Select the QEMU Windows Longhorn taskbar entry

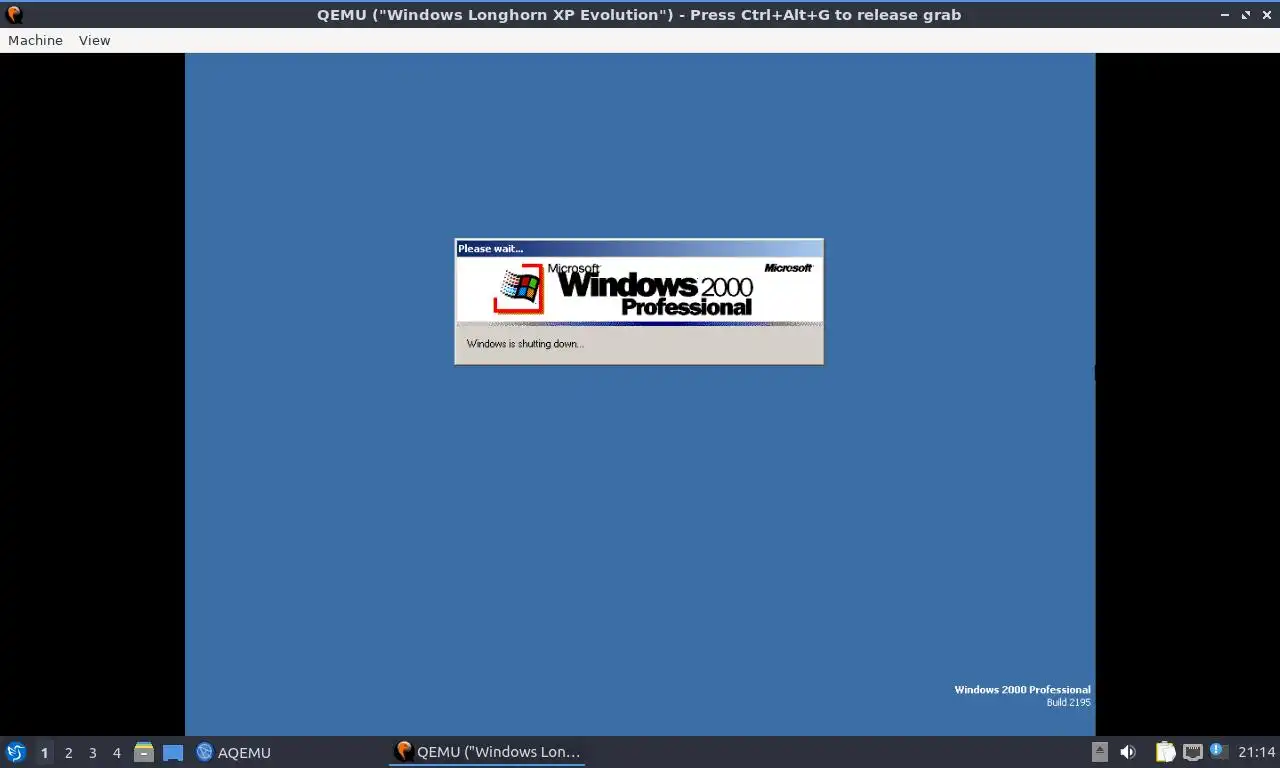(x=487, y=752)
